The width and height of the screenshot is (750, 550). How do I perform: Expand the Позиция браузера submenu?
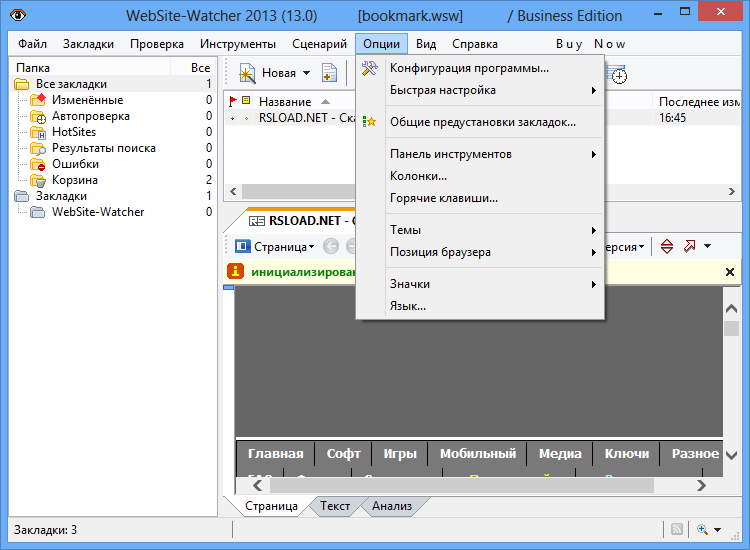coord(594,253)
